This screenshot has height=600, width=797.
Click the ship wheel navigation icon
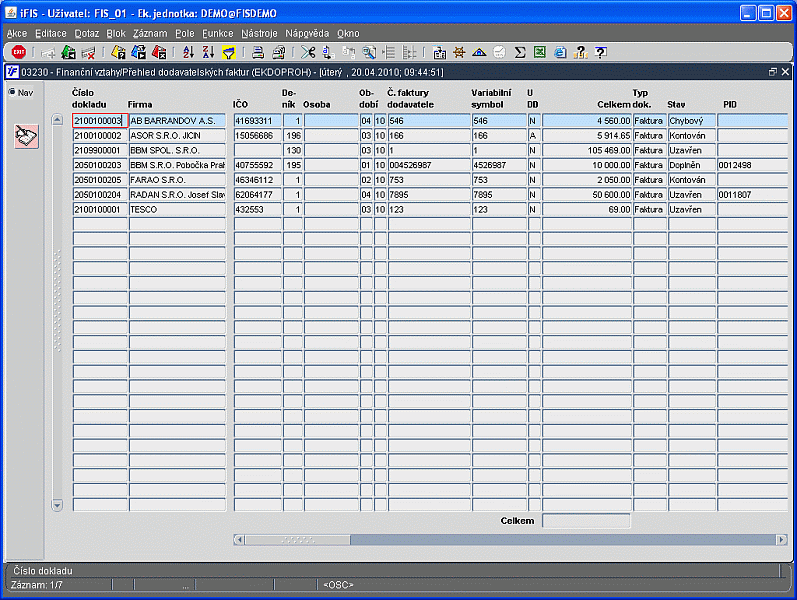tap(459, 52)
